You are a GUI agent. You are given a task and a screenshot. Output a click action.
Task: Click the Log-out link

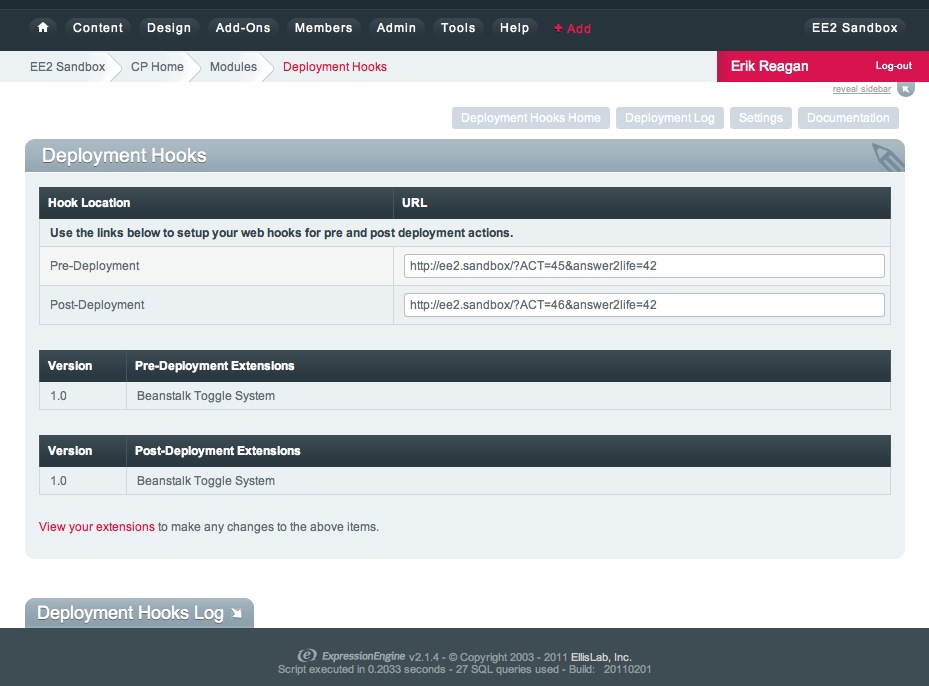click(893, 66)
